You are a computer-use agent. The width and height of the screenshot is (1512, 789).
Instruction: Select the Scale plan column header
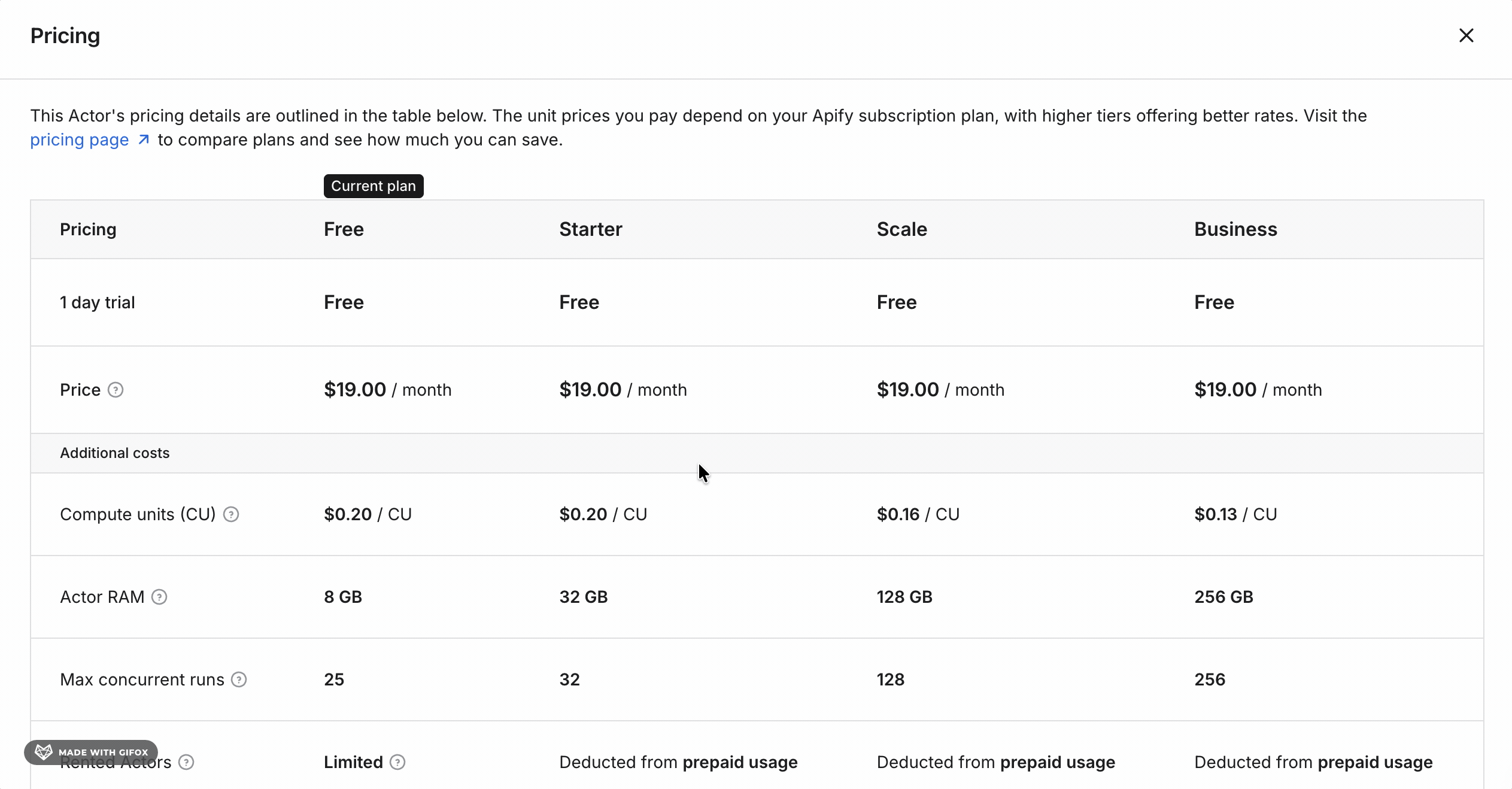[902, 229]
